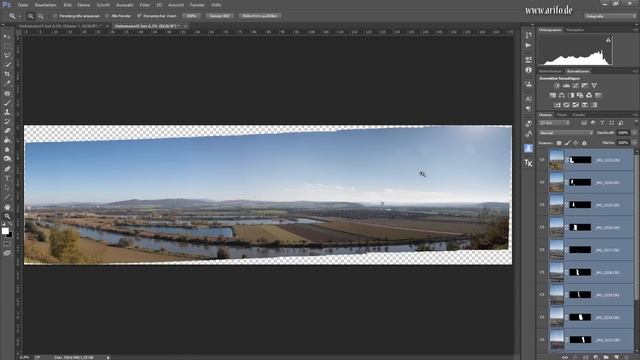This screenshot has width=640, height=360.
Task: Toggle the lock all padlock icon
Action: [x=584, y=143]
